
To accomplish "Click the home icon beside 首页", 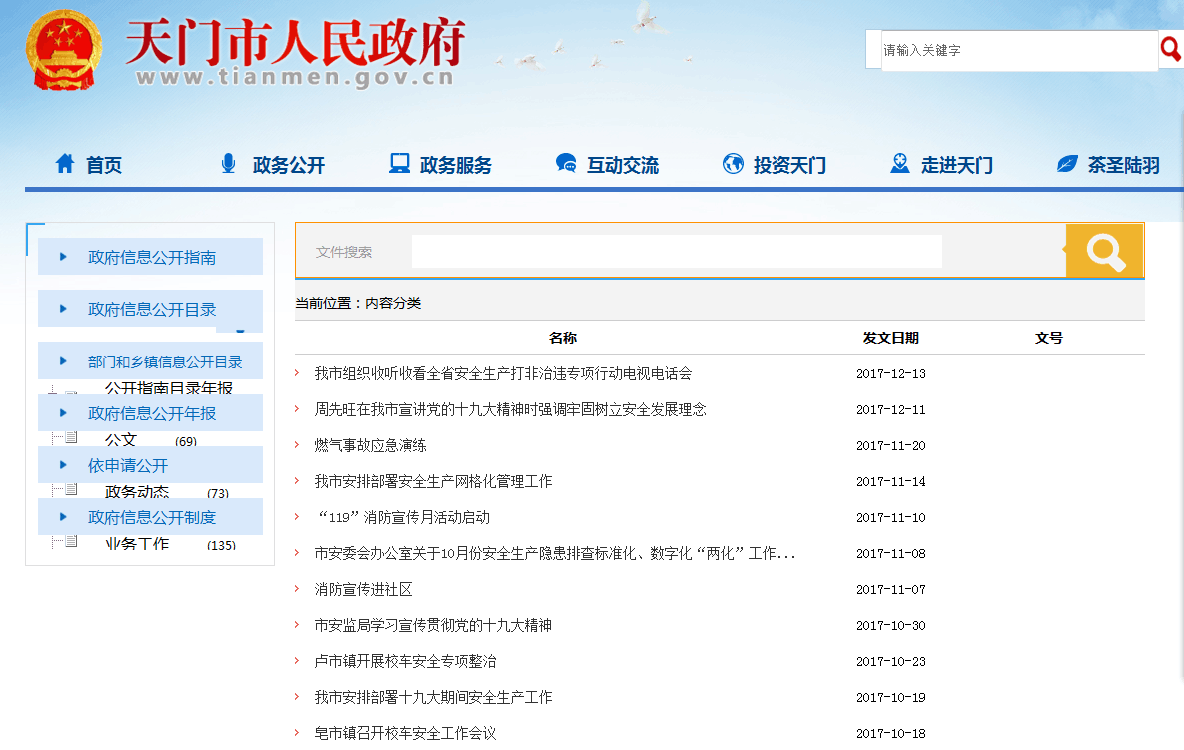I will coord(65,164).
